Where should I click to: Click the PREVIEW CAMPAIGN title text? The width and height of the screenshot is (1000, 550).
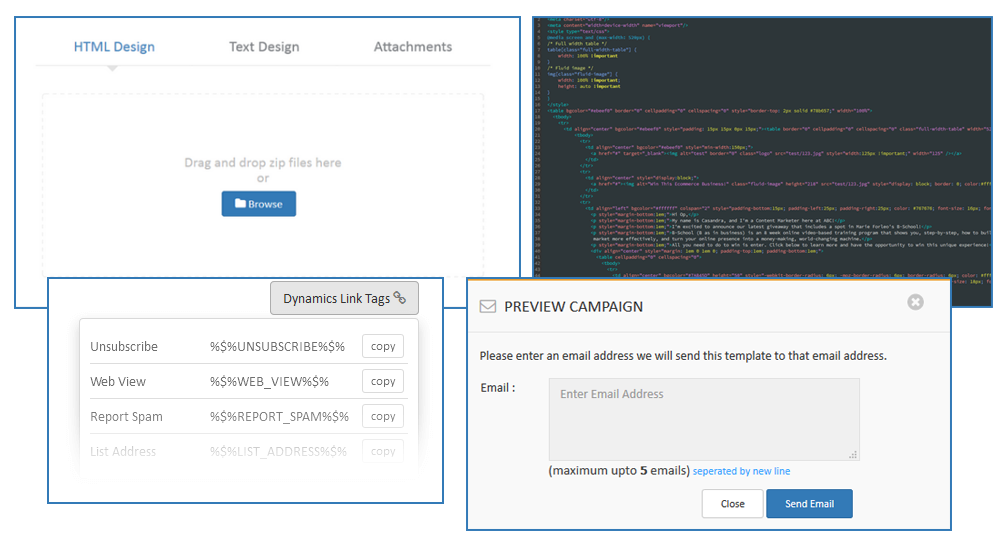(573, 307)
